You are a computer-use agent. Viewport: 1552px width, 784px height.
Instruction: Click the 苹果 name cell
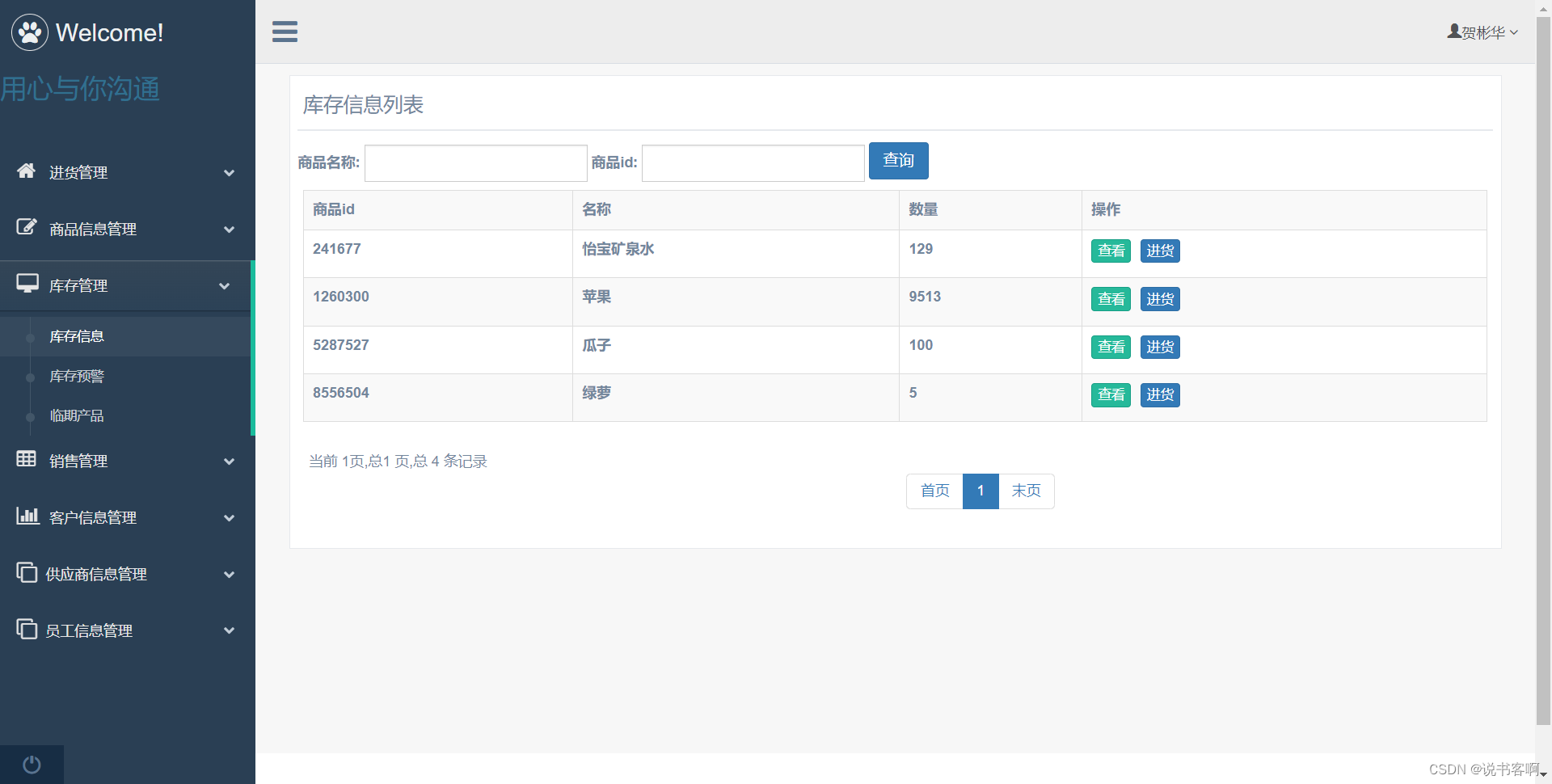tap(736, 301)
